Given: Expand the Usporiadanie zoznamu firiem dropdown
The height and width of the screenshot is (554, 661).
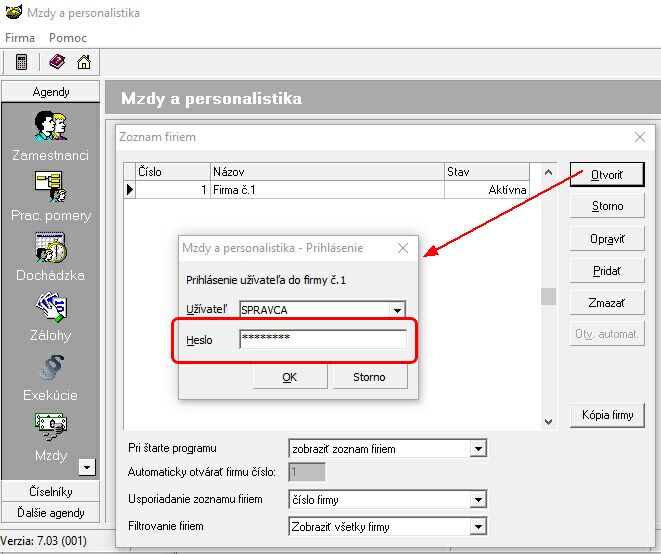Looking at the screenshot, I should (478, 500).
